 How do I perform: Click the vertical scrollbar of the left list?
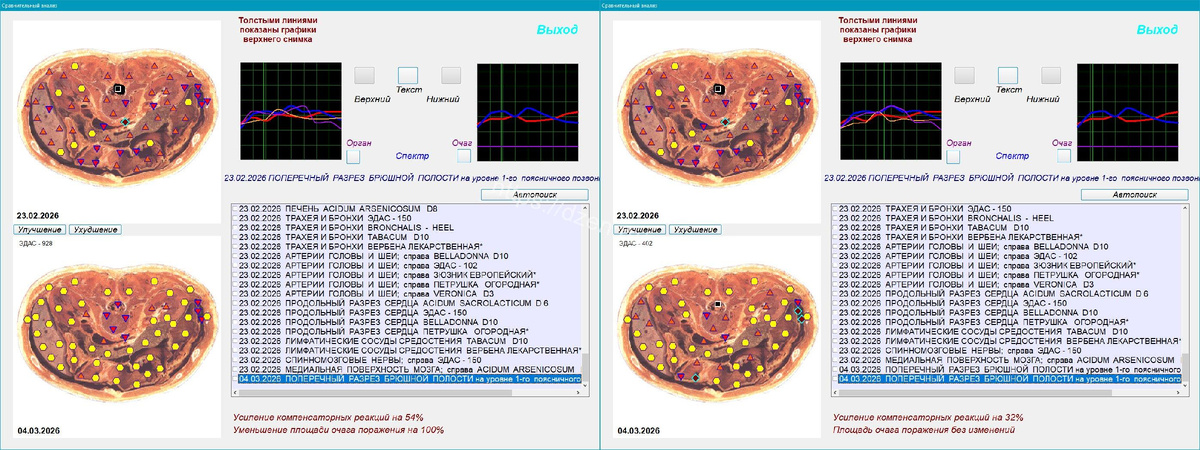pos(585,295)
